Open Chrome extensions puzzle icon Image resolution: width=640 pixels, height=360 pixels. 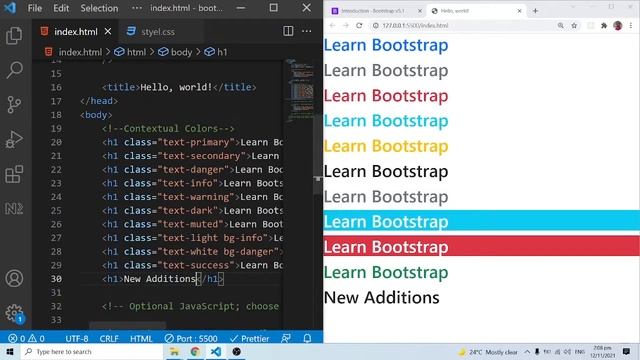[604, 26]
